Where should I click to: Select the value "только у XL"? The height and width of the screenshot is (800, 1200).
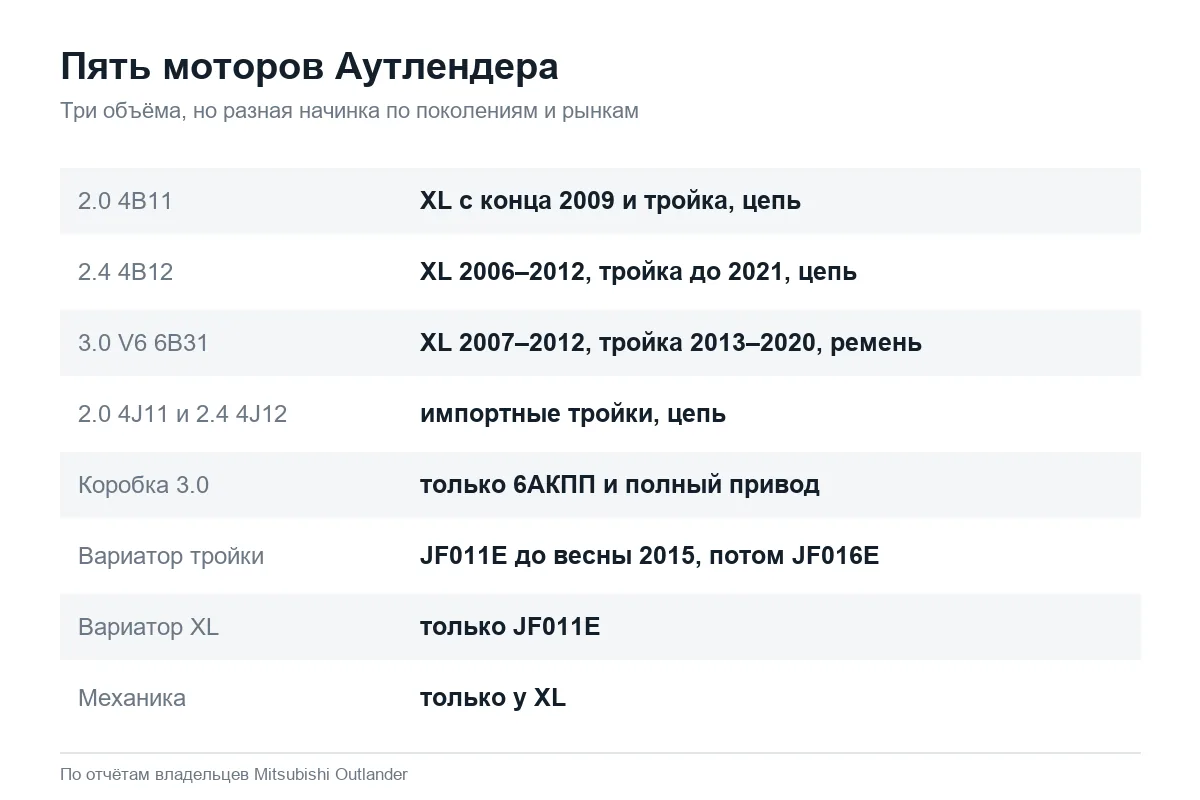[493, 698]
